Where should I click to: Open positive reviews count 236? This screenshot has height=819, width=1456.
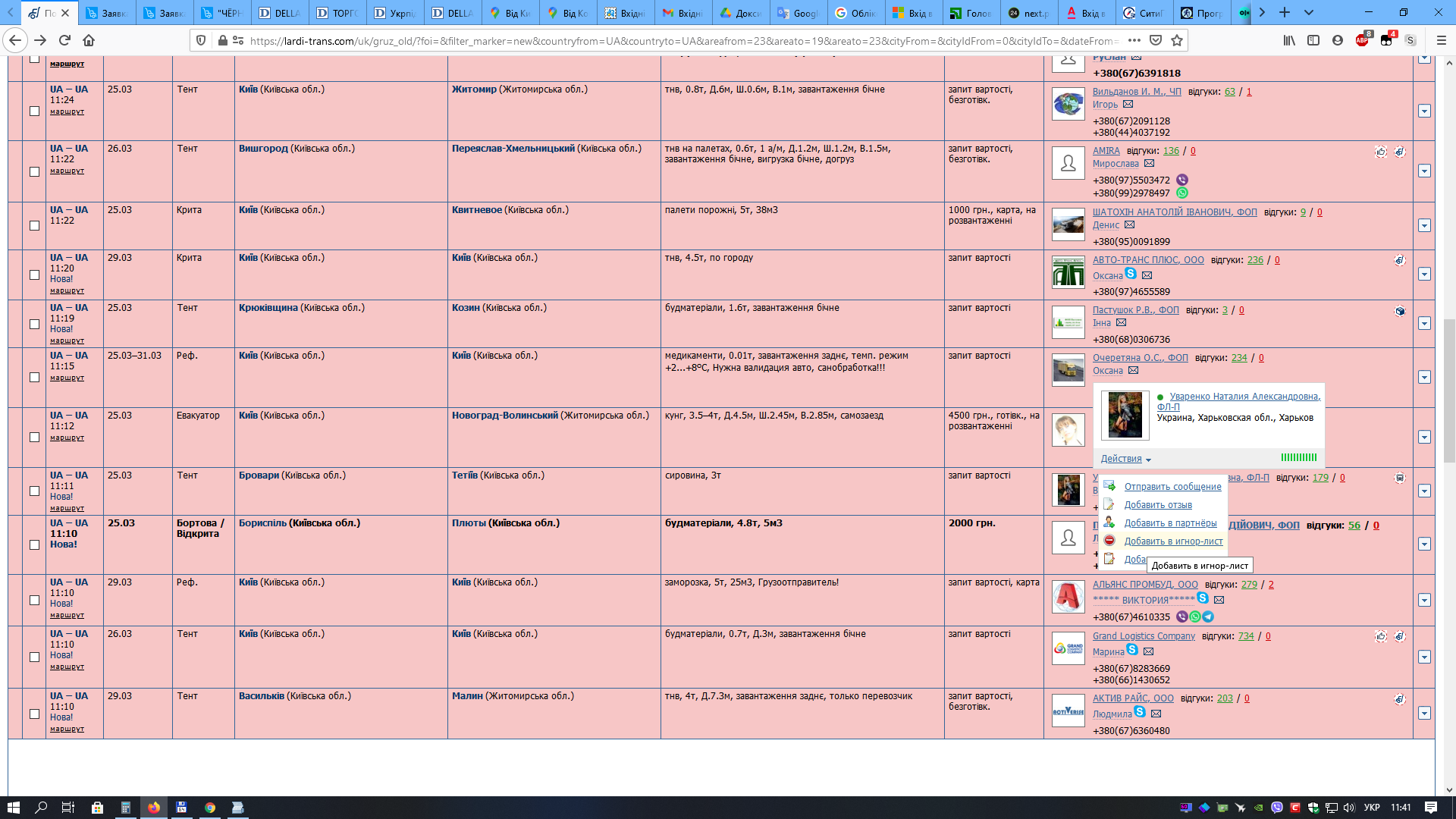[1255, 260]
